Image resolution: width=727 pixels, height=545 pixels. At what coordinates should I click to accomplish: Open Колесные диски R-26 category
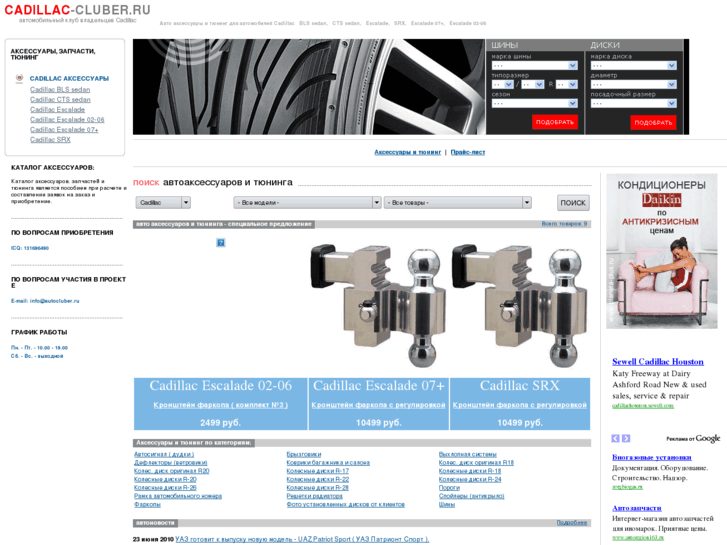165,488
